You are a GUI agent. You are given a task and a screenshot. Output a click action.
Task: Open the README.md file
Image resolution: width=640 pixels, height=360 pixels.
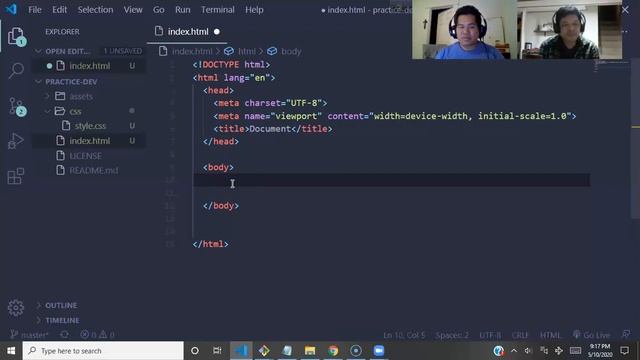93,170
